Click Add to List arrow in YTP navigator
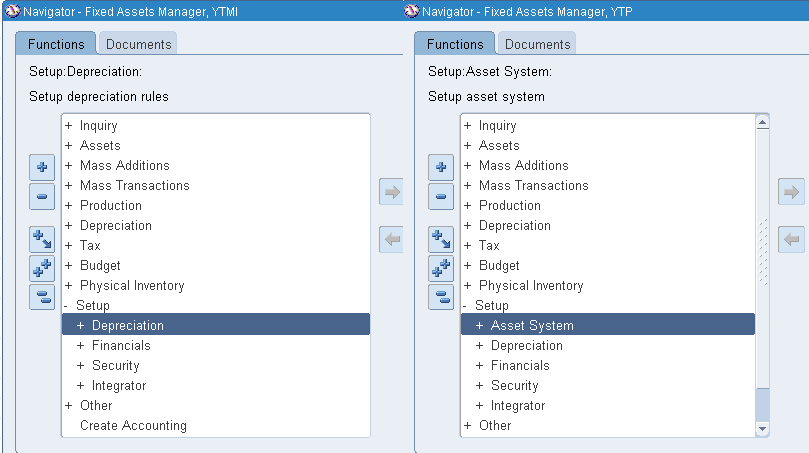Image resolution: width=809 pixels, height=453 pixels. pos(791,192)
